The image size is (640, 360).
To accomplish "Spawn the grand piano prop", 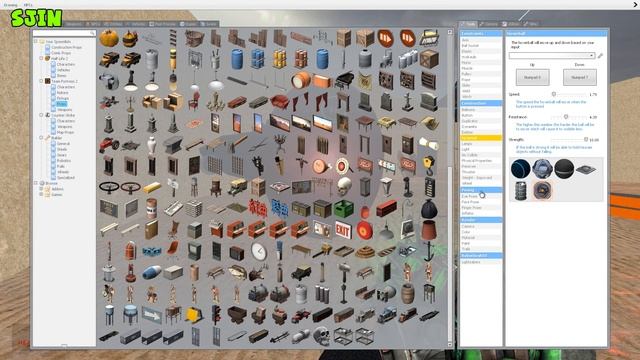I will pyautogui.click(x=344, y=81).
